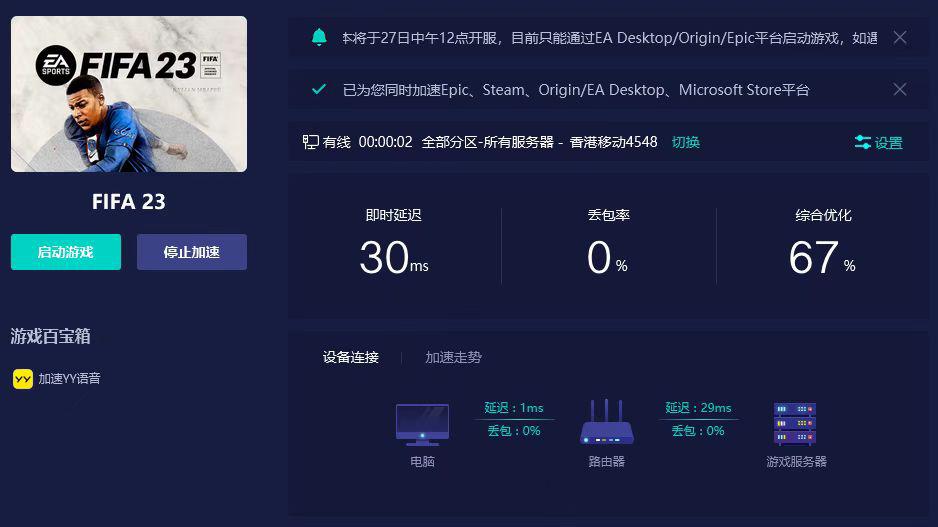The image size is (938, 527).
Task: Click the 香港移动4548 server name
Action: tap(613, 142)
